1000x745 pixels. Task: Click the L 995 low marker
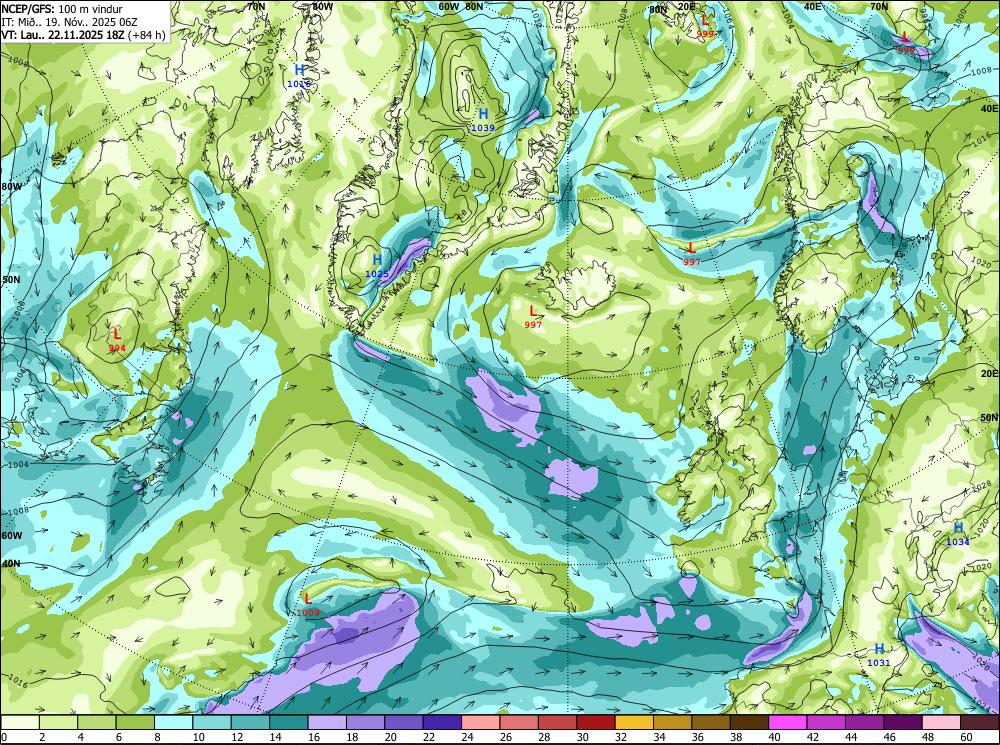pyautogui.click(x=906, y=43)
